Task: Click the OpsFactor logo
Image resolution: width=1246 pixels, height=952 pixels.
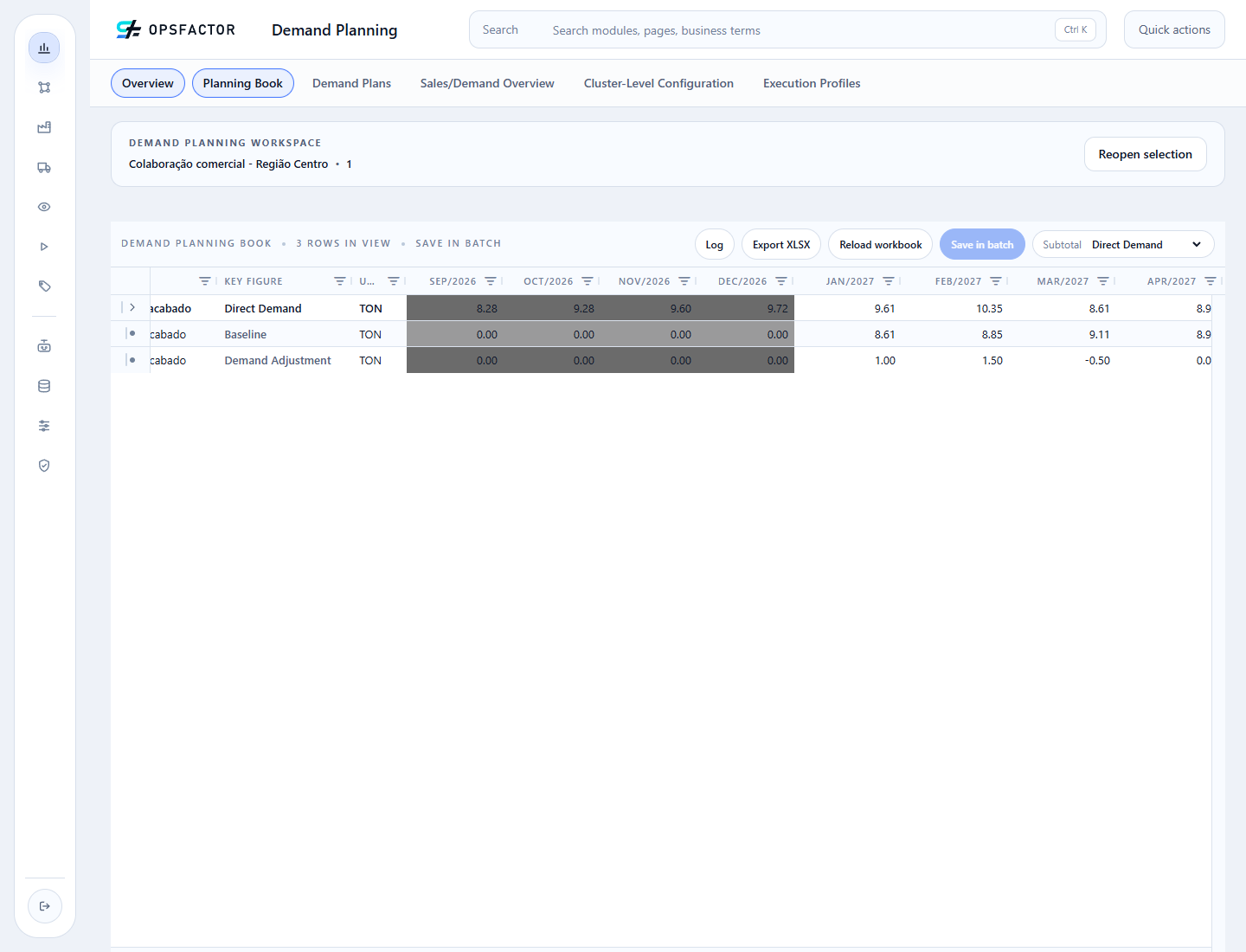Action: [176, 30]
